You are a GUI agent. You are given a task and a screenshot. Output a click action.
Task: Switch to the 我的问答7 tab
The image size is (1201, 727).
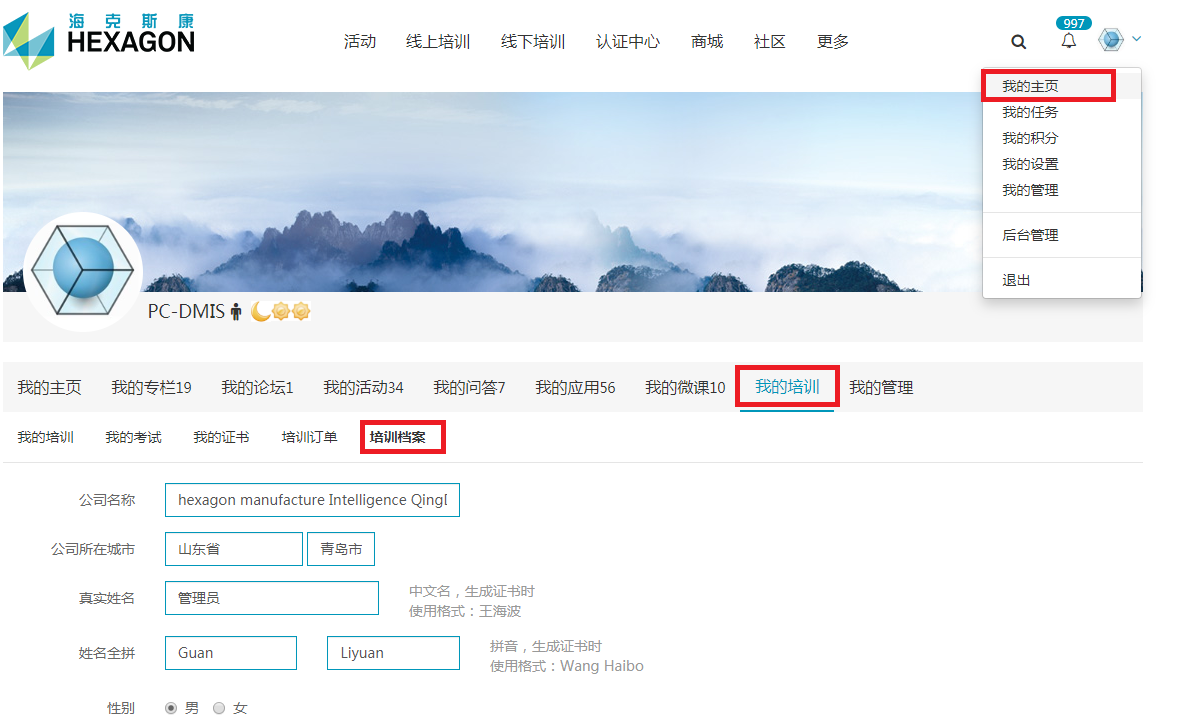[469, 387]
